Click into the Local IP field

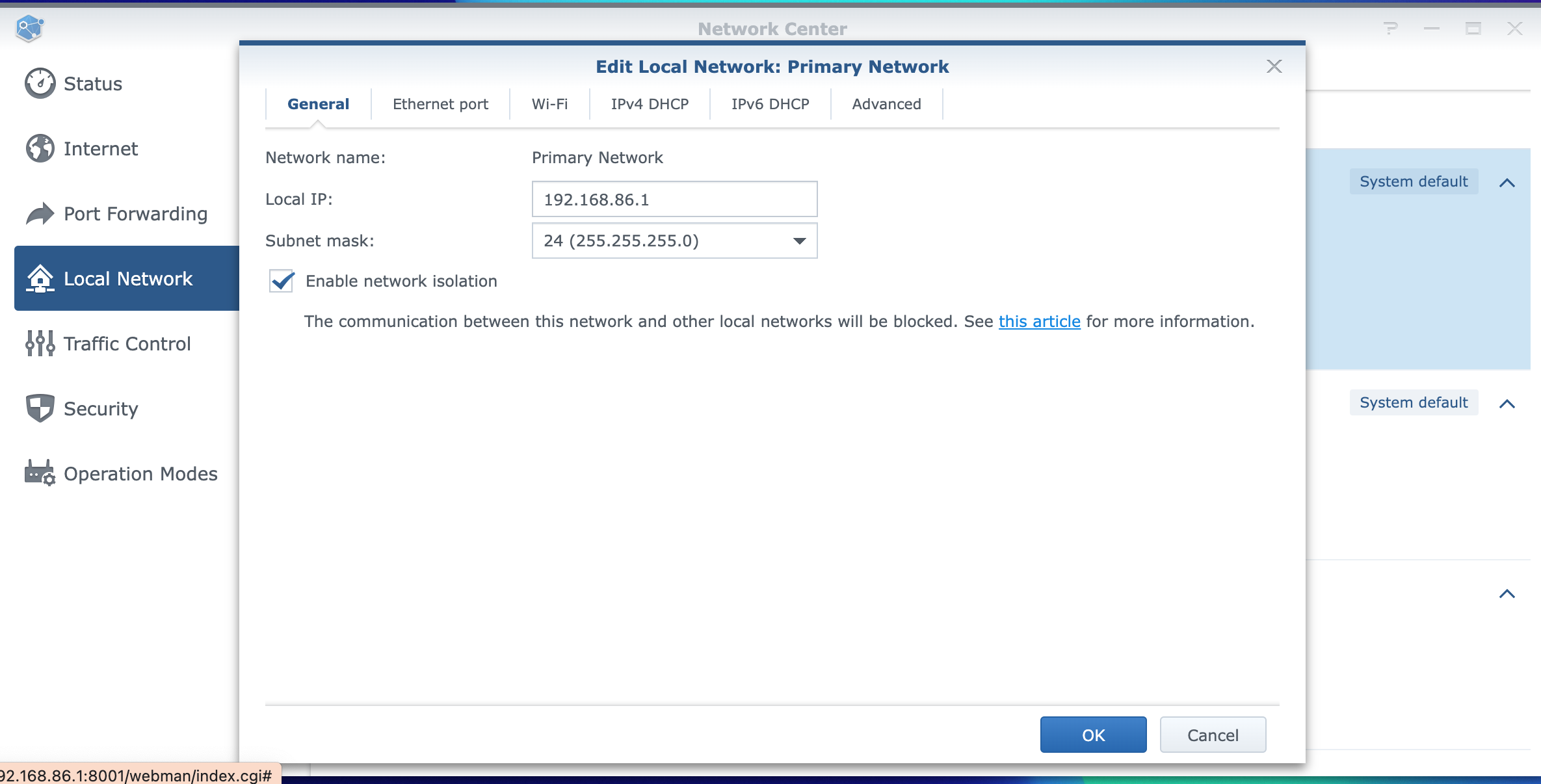tap(674, 199)
